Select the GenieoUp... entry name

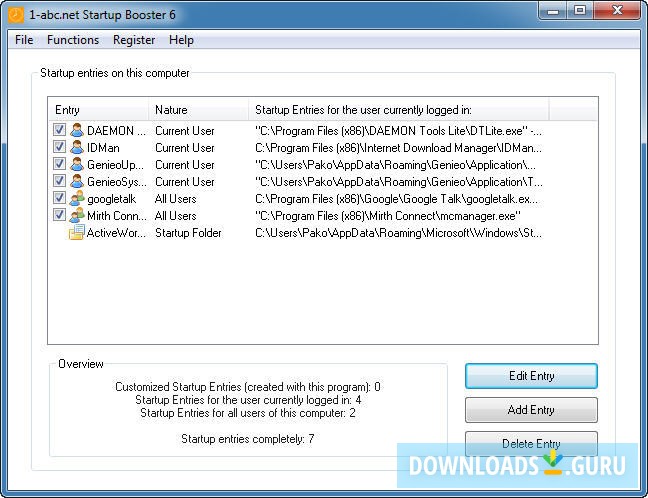point(115,164)
